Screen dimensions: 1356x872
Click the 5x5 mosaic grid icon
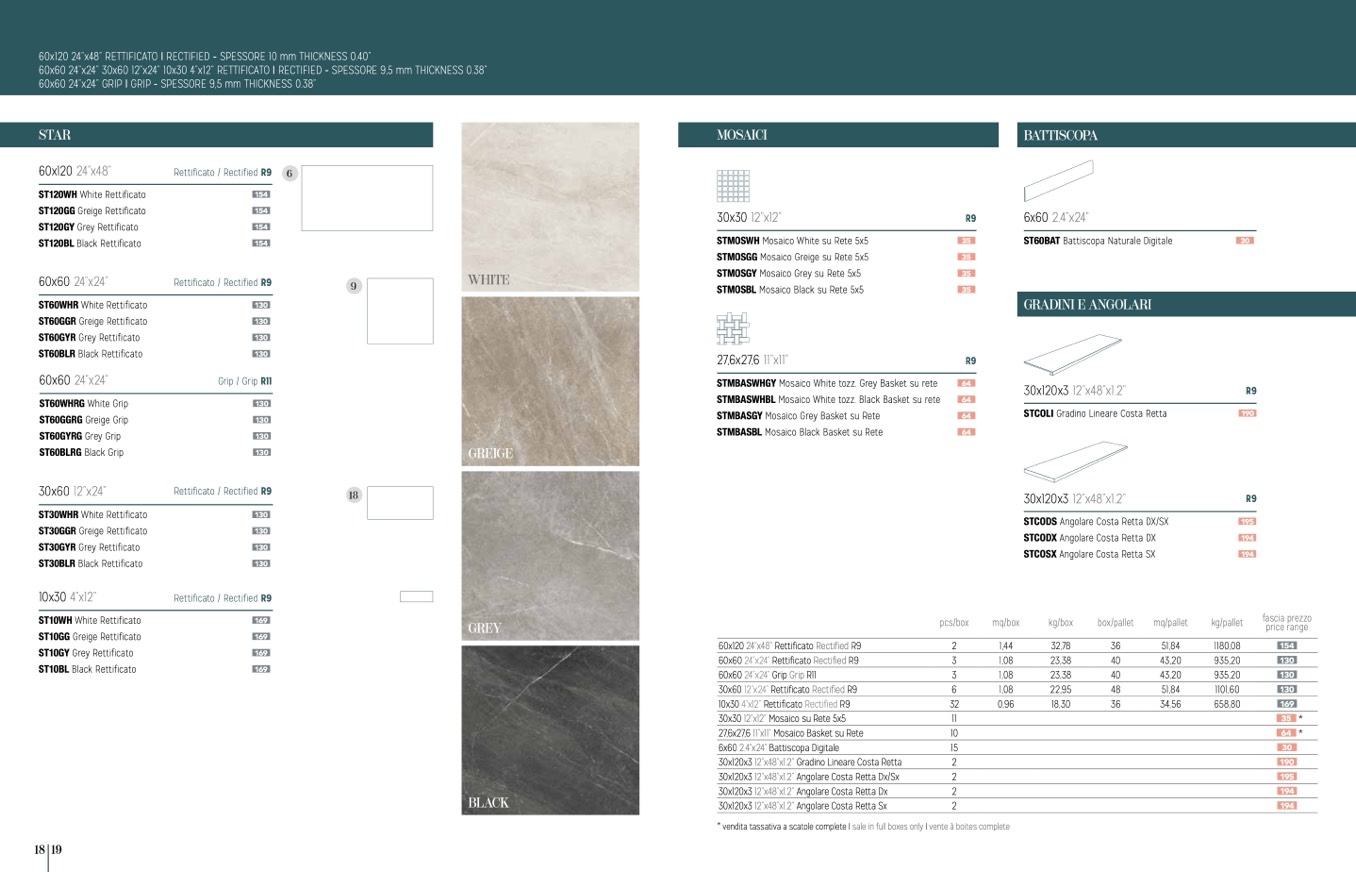733,185
